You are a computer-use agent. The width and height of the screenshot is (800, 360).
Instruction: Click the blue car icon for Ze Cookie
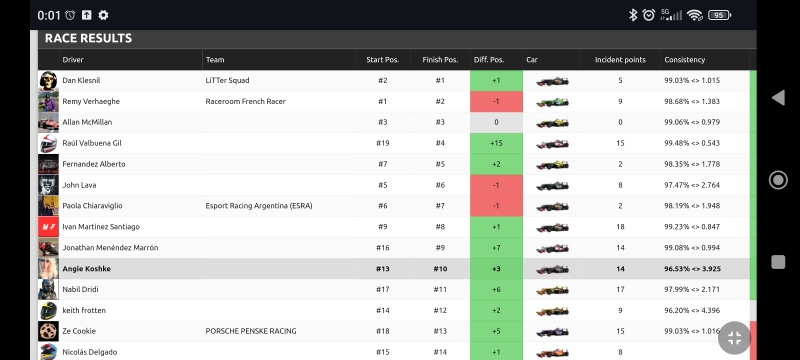[552, 332]
